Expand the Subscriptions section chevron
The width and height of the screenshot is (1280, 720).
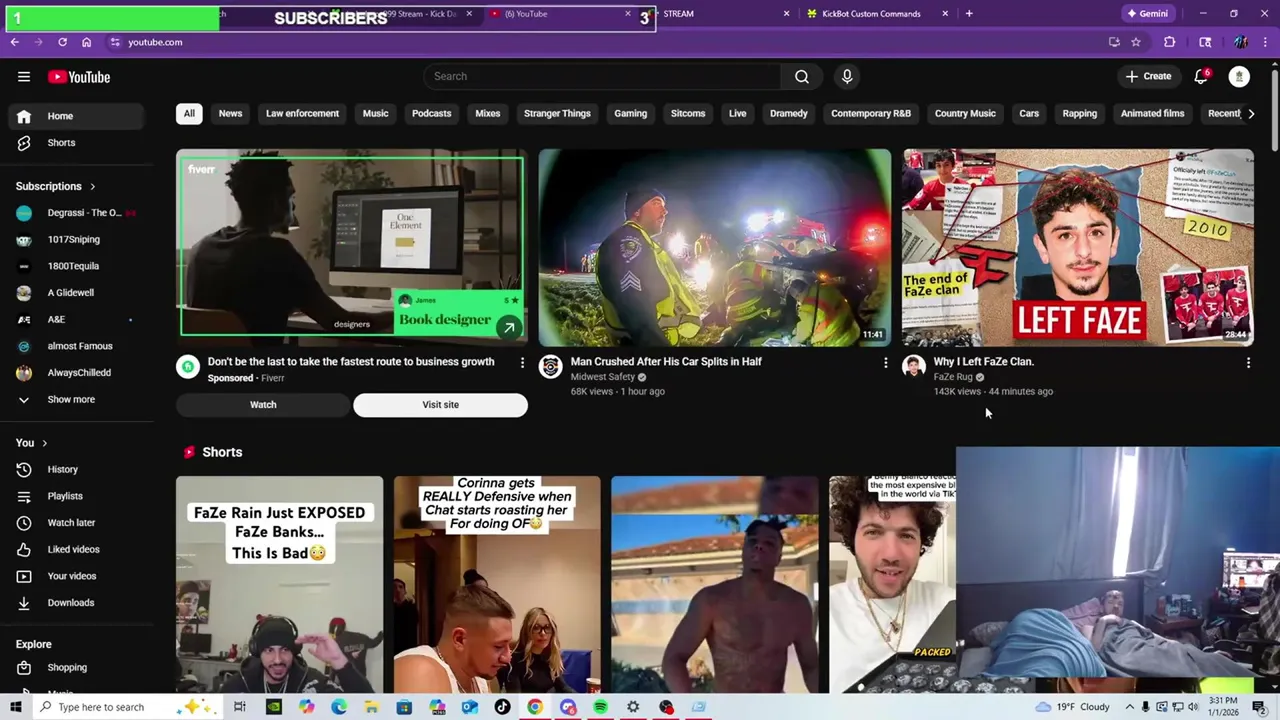point(93,186)
